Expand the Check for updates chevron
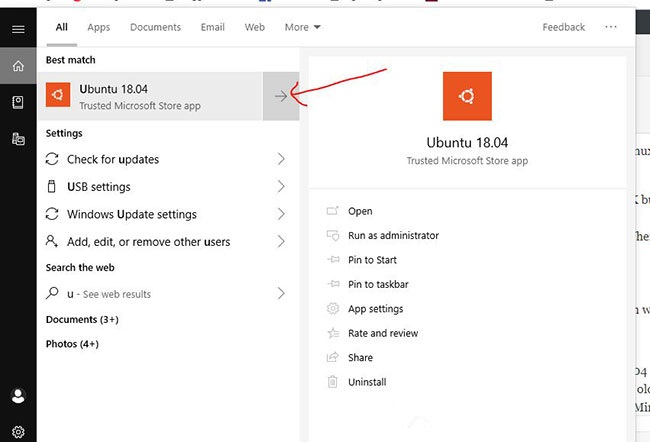Image resolution: width=650 pixels, height=442 pixels. [x=281, y=159]
